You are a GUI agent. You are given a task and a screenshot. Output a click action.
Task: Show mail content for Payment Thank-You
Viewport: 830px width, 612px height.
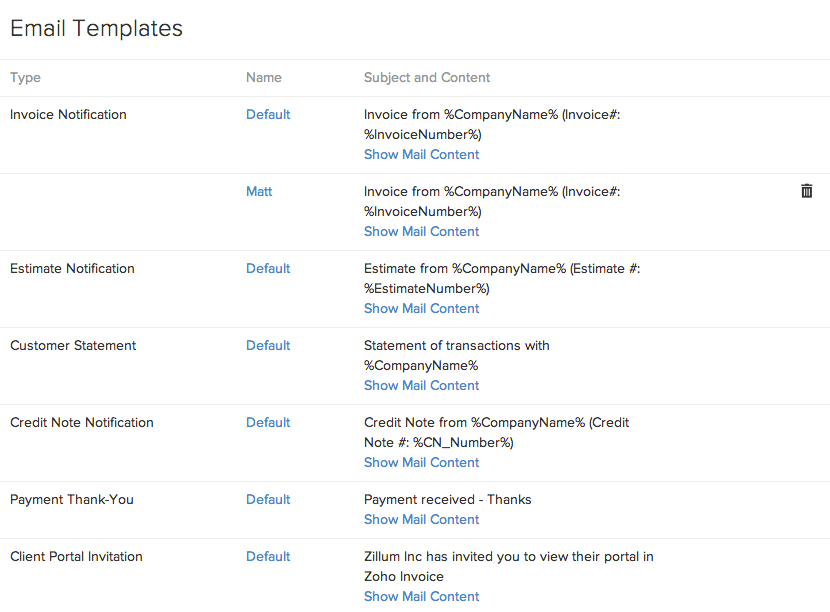pos(421,520)
